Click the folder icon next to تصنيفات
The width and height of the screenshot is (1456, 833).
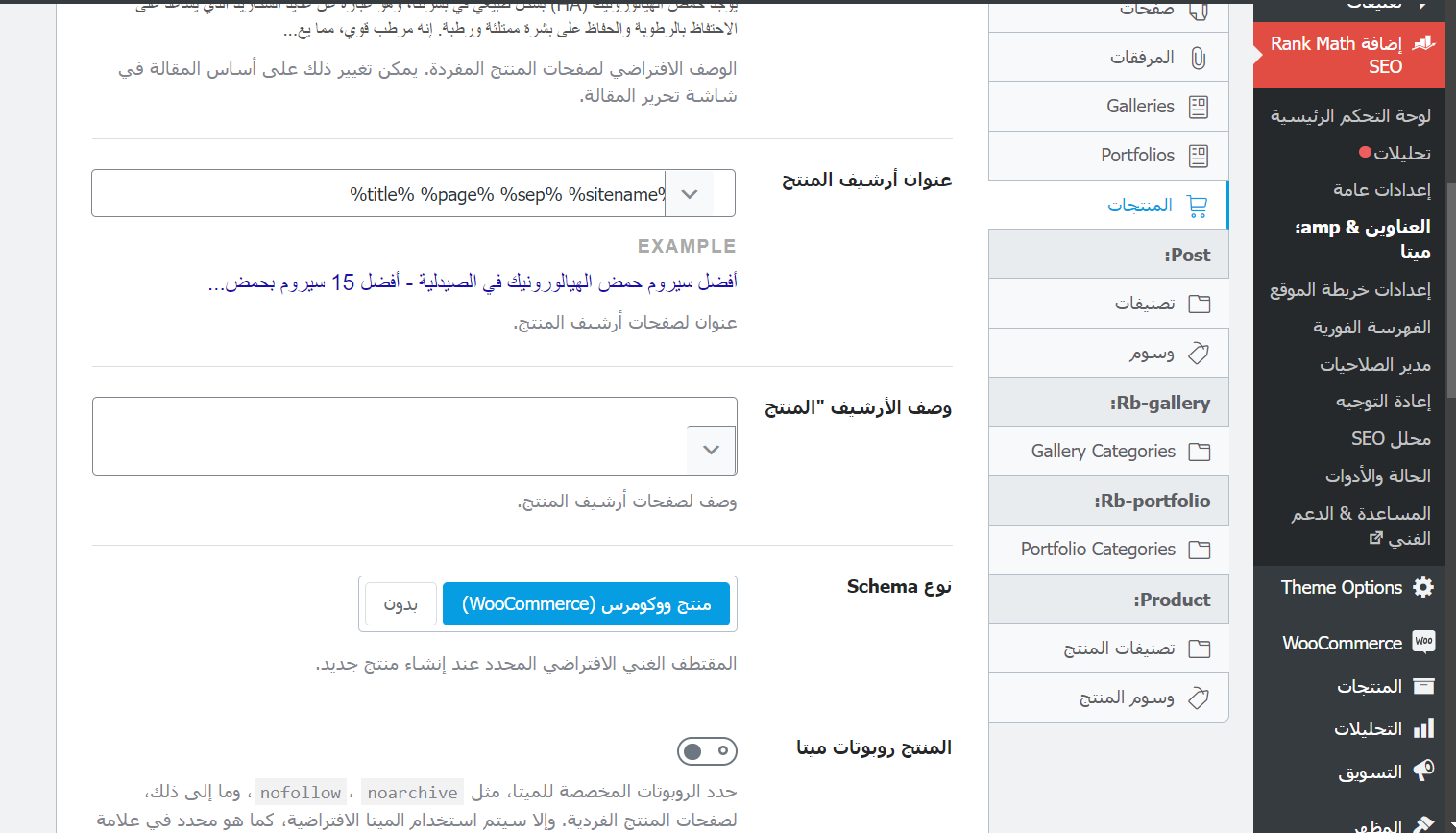(1199, 305)
